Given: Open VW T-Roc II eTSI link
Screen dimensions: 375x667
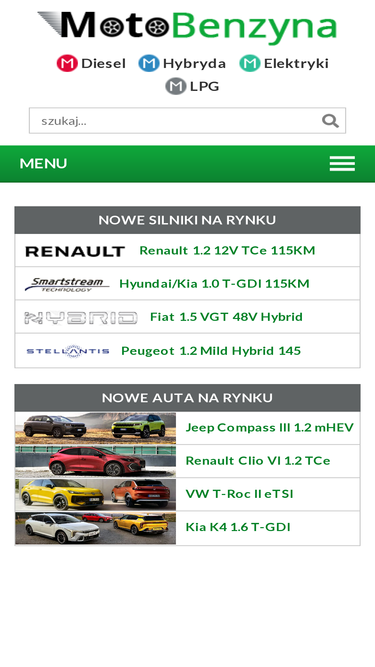Looking at the screenshot, I should tap(239, 494).
